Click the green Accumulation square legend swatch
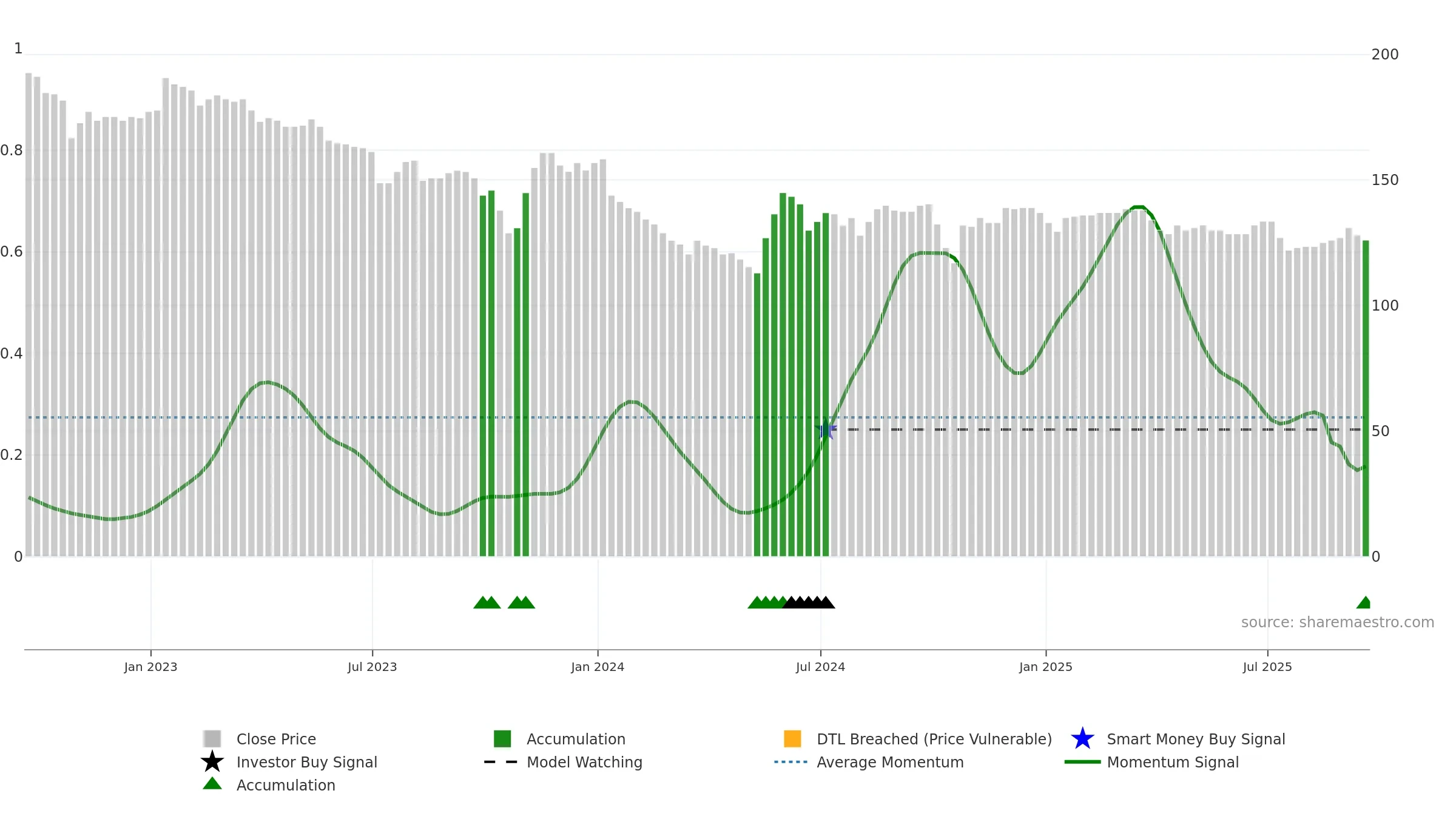Screen dimensions: 1456x819 [x=502, y=739]
